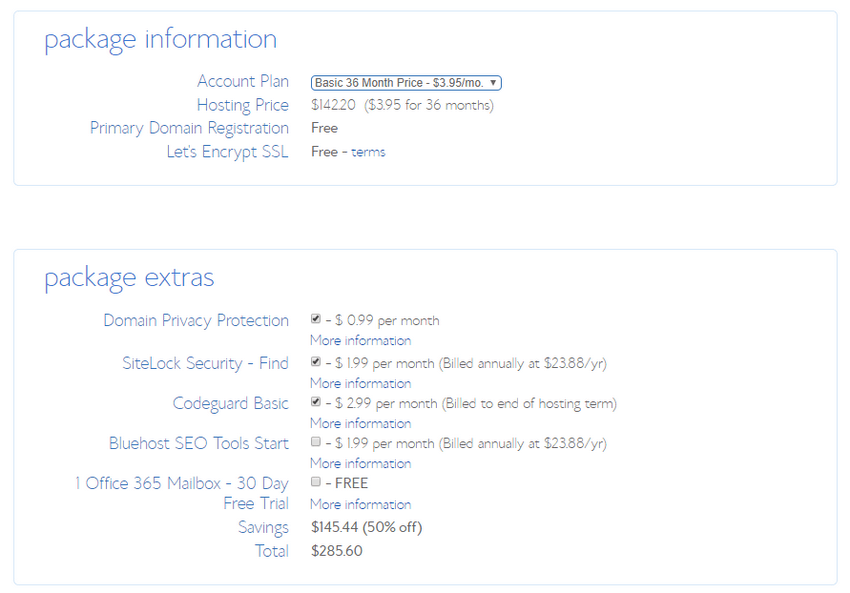Open More information under Office 365 Mailbox
The image size is (850, 593).
pyautogui.click(x=360, y=505)
